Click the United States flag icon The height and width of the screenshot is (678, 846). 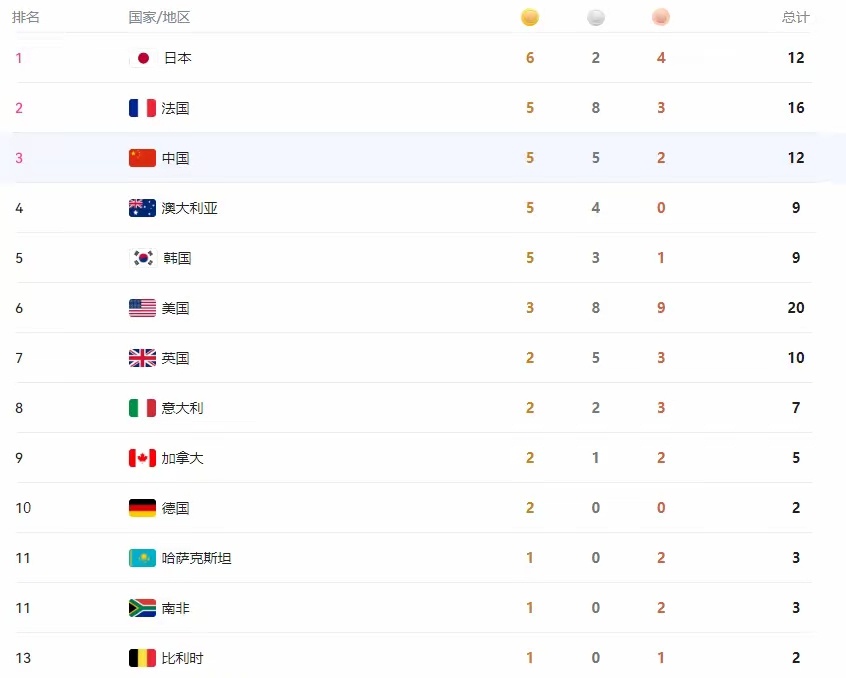pyautogui.click(x=142, y=308)
